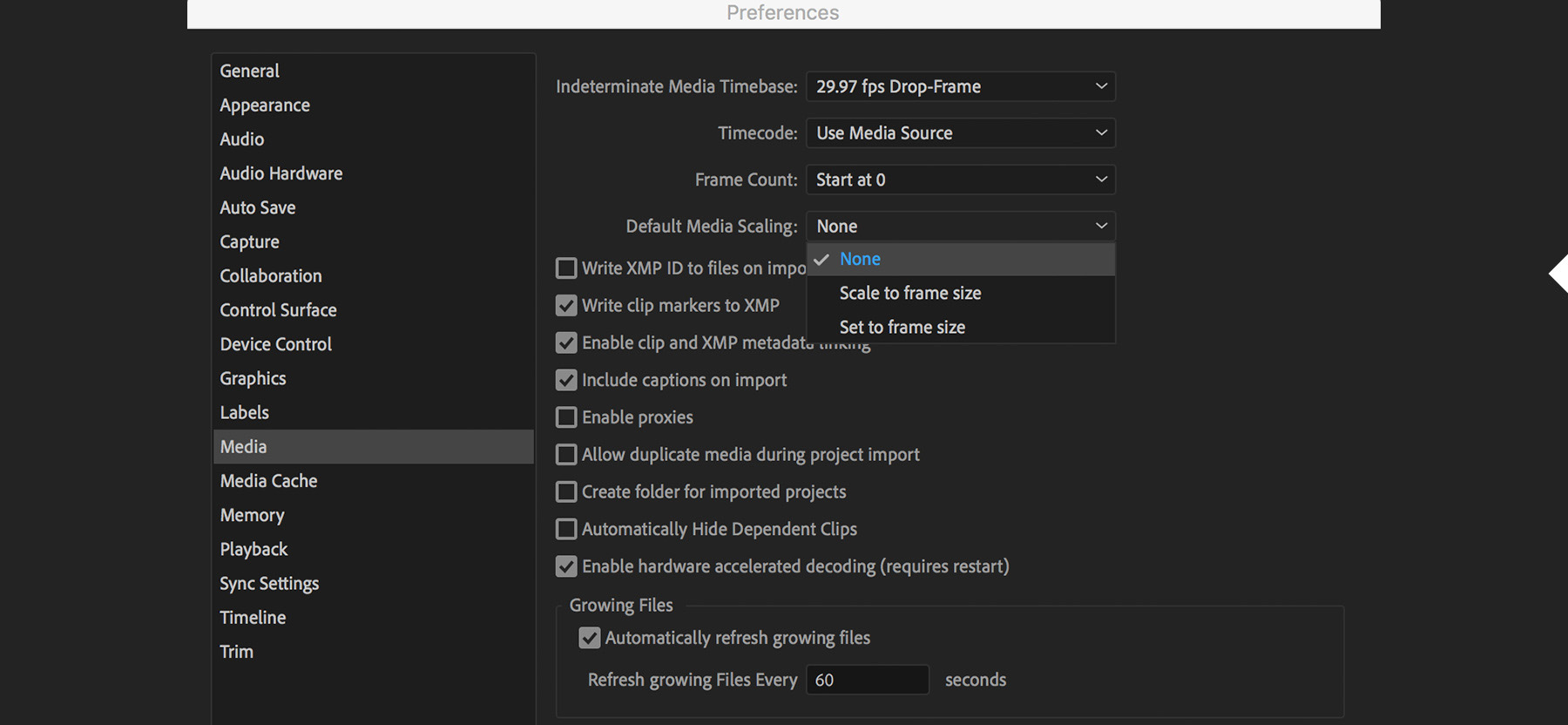This screenshot has height=725, width=1568.
Task: Pick the None scaling option
Action: [x=861, y=260]
